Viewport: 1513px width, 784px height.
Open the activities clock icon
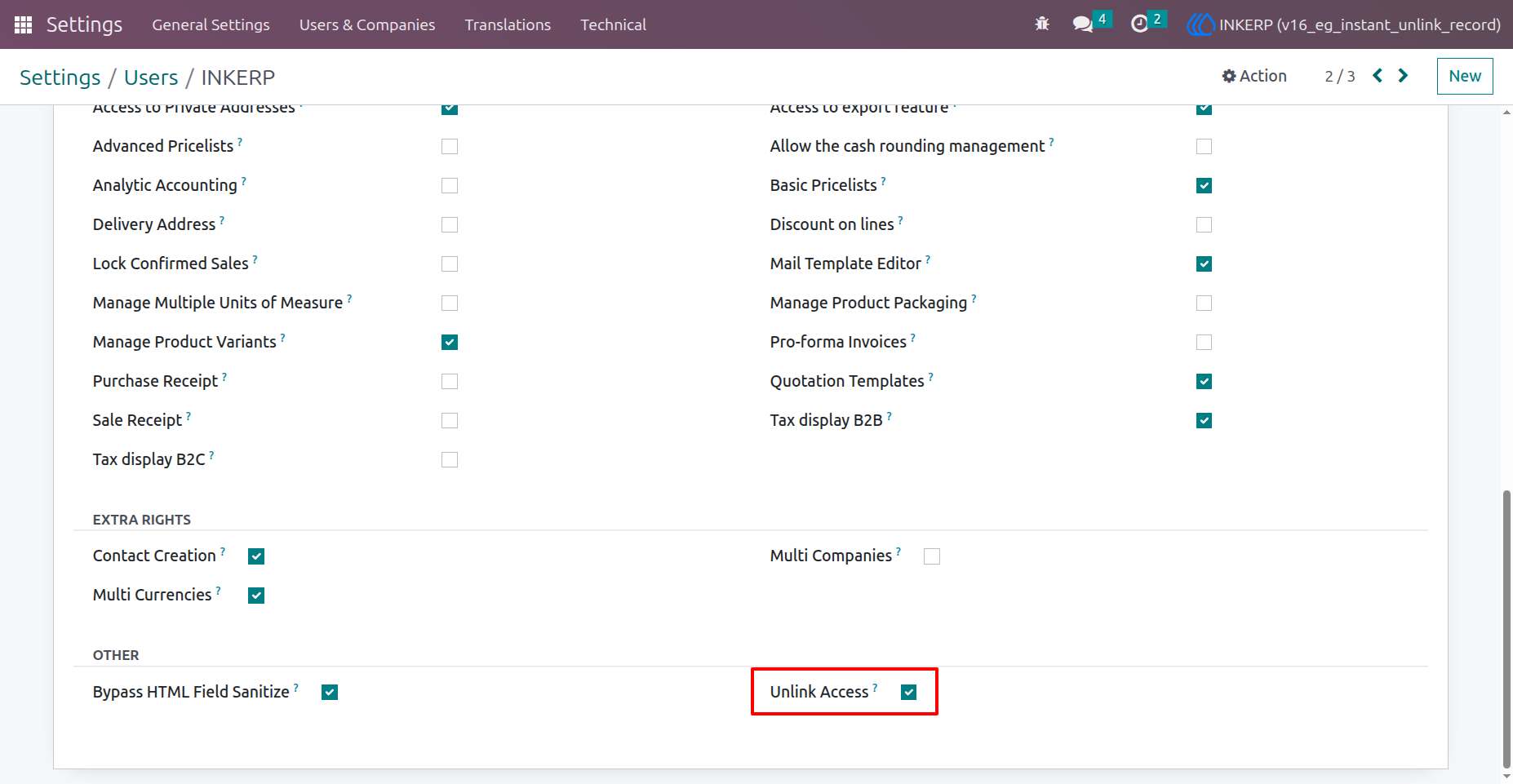1139,24
